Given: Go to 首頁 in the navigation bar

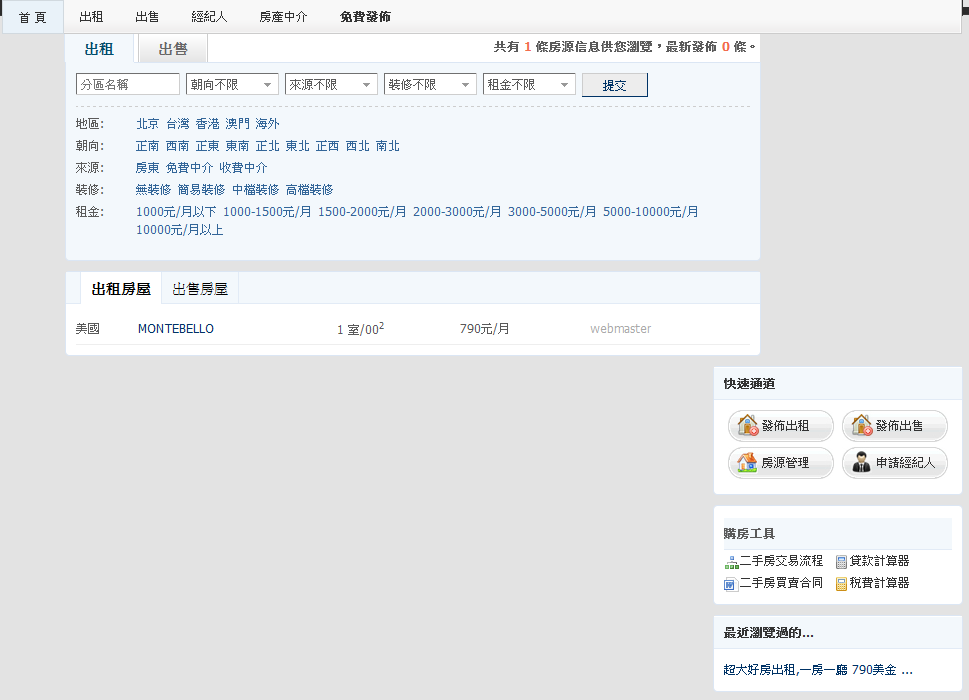Looking at the screenshot, I should 33,17.
